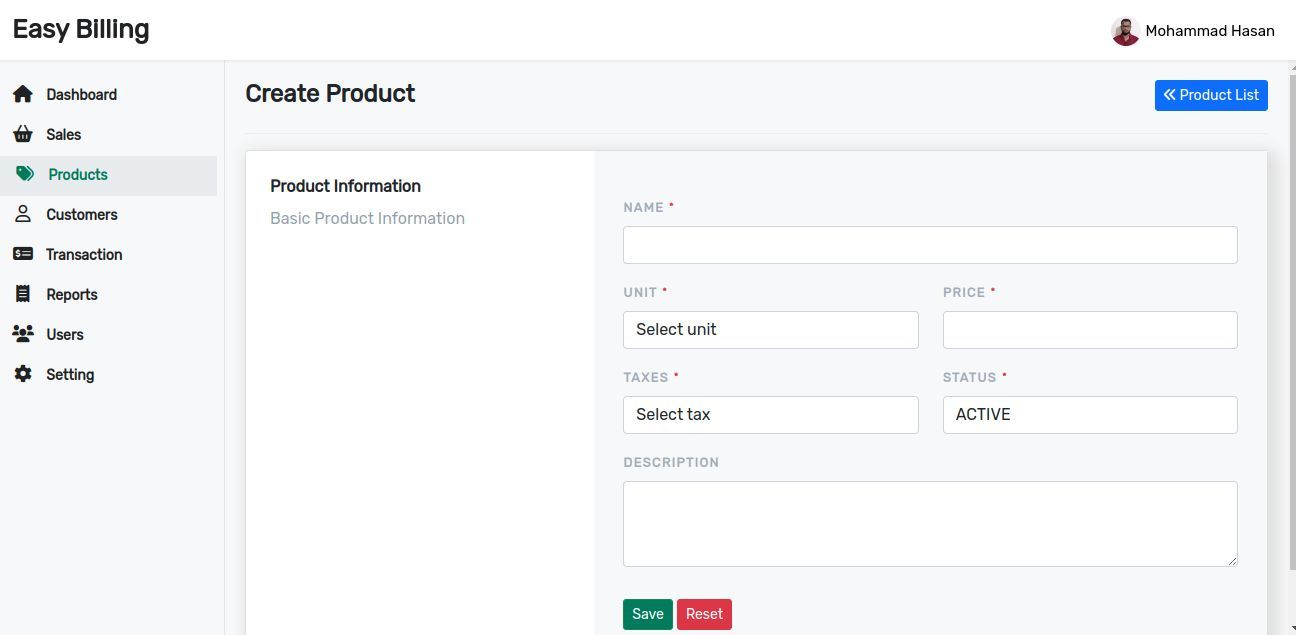Click the Setting gear icon
The image size is (1296, 635).
[23, 374]
